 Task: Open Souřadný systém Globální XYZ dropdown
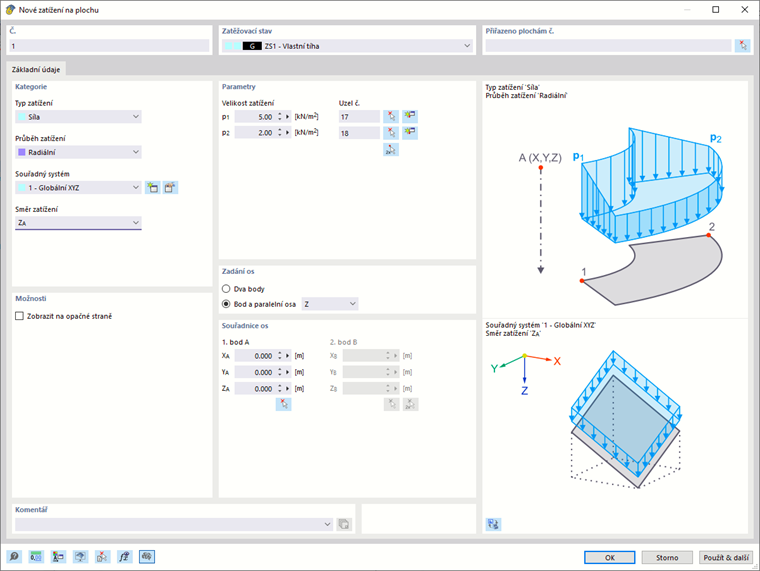pyautogui.click(x=78, y=188)
